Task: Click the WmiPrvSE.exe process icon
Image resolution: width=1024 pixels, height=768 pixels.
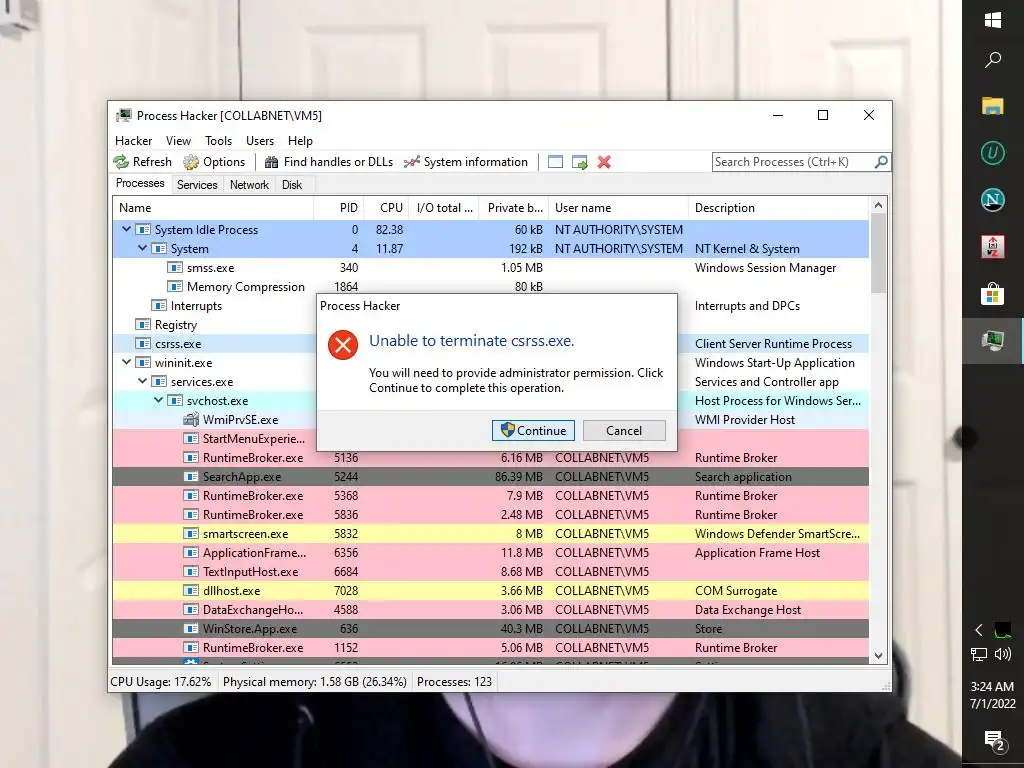Action: 191,419
